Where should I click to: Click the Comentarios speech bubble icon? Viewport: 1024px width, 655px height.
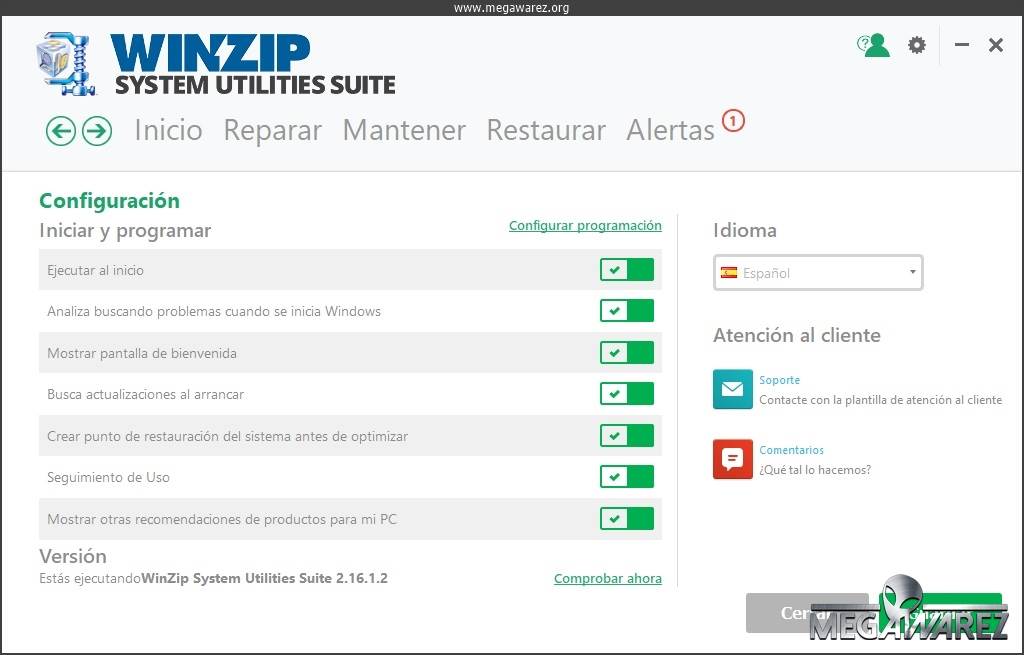[x=733, y=459]
